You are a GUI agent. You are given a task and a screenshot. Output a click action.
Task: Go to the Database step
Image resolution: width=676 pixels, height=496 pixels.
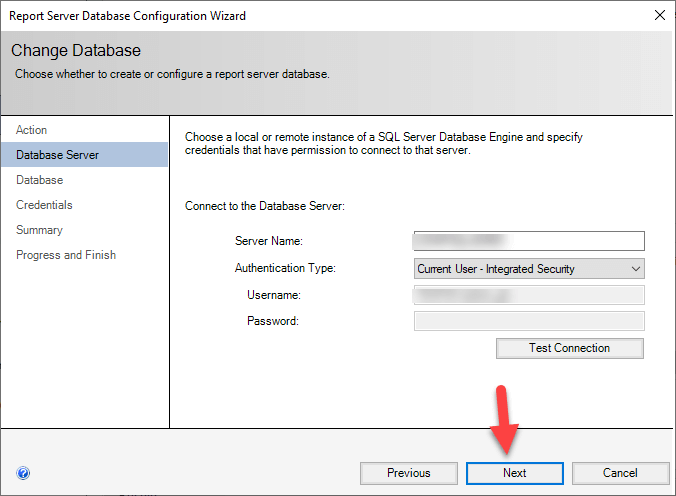40,180
